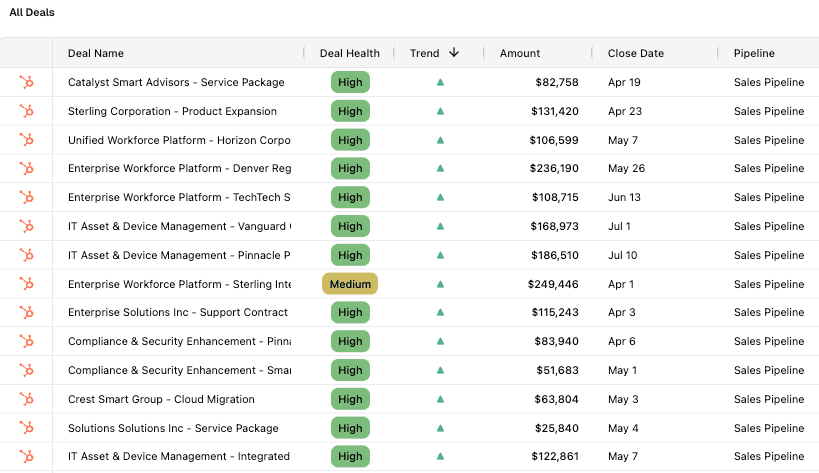Click the All Deals heading
819x473 pixels.
click(x=32, y=13)
